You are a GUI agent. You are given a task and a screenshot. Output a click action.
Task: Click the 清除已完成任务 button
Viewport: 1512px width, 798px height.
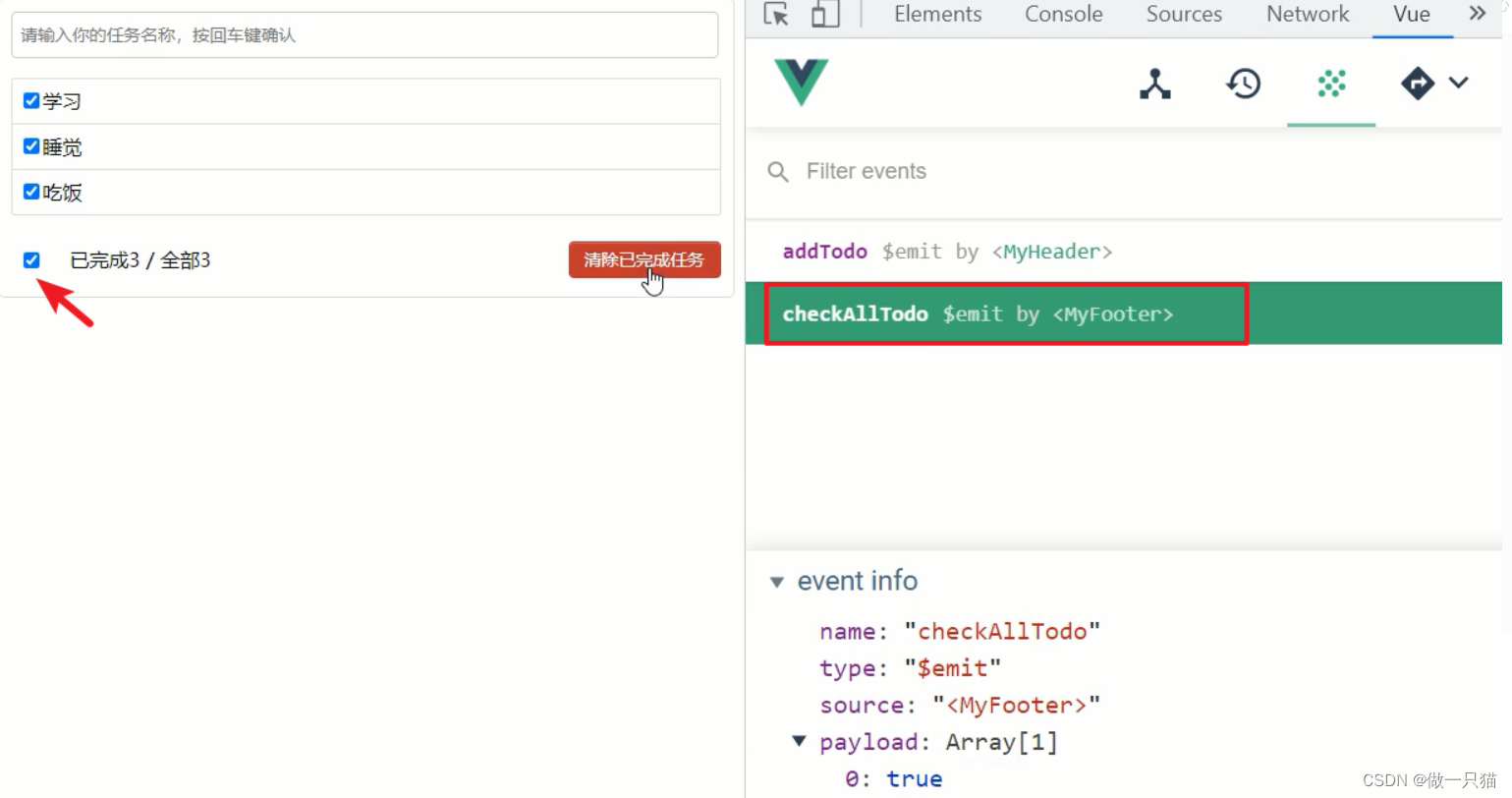(644, 259)
